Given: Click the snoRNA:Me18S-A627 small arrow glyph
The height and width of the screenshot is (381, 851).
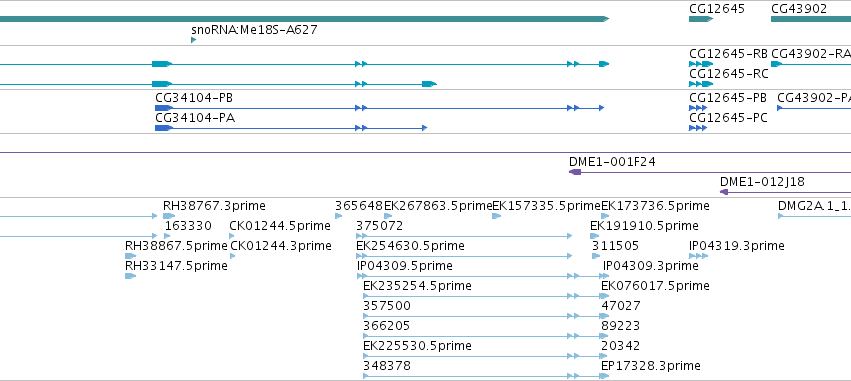Looking at the screenshot, I should click(193, 40).
